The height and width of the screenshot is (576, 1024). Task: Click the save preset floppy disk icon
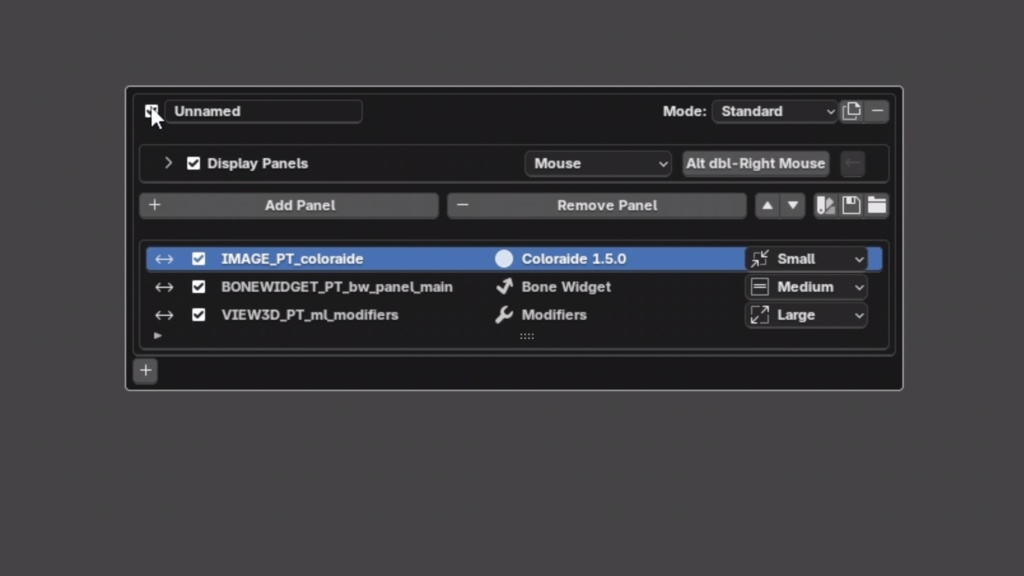[851, 205]
